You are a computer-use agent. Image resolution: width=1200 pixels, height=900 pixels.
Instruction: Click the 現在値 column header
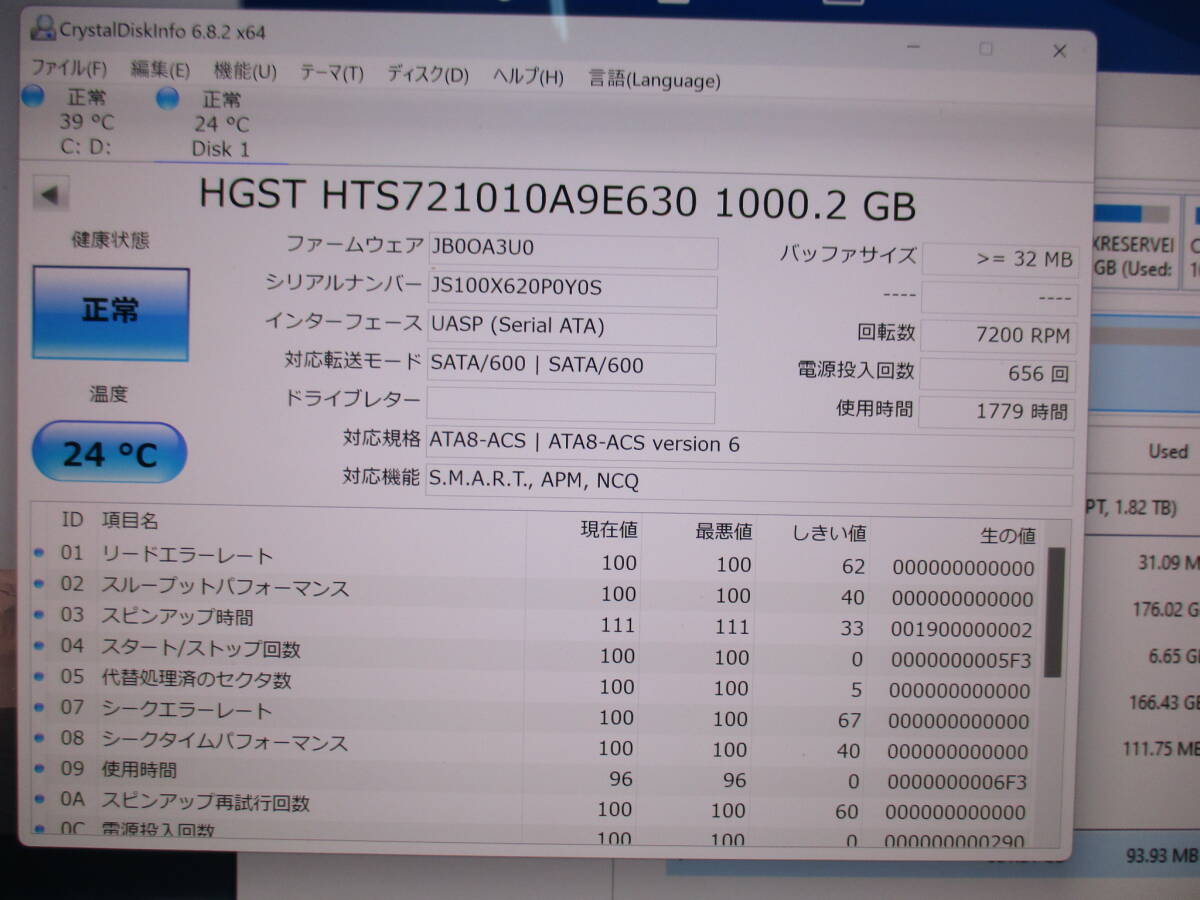609,530
